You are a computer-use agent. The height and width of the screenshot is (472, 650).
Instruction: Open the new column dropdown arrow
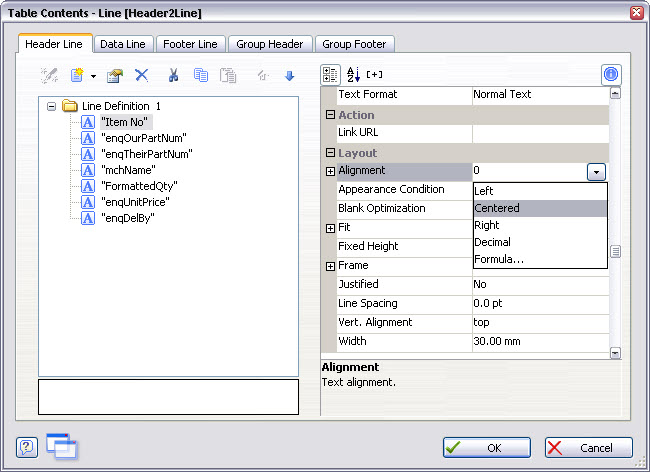[93, 76]
